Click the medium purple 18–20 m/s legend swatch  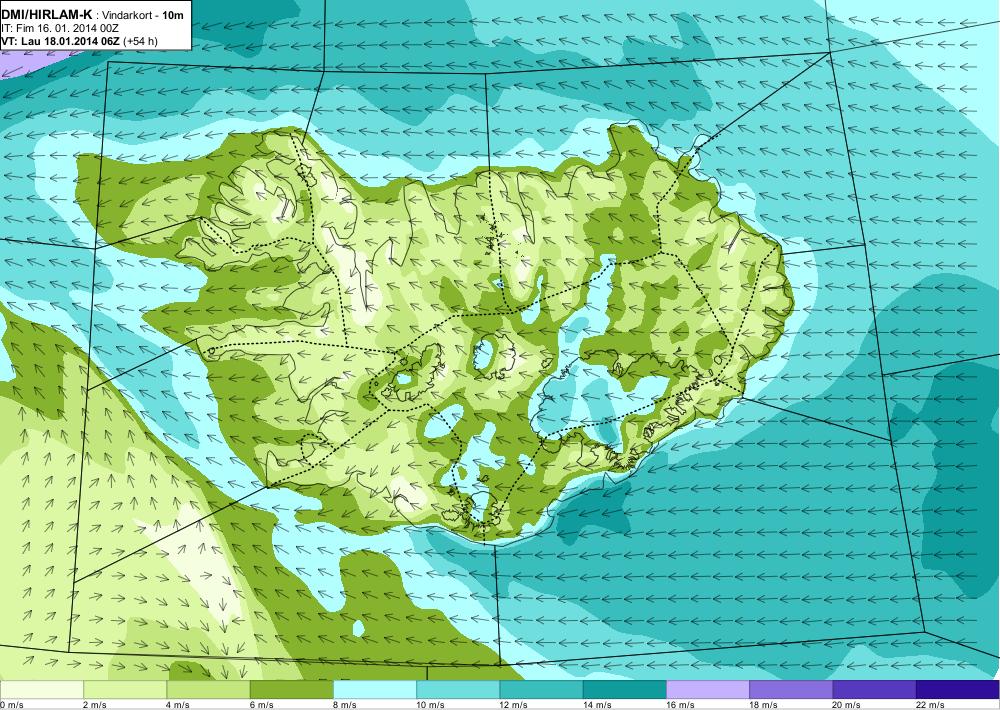point(791,690)
